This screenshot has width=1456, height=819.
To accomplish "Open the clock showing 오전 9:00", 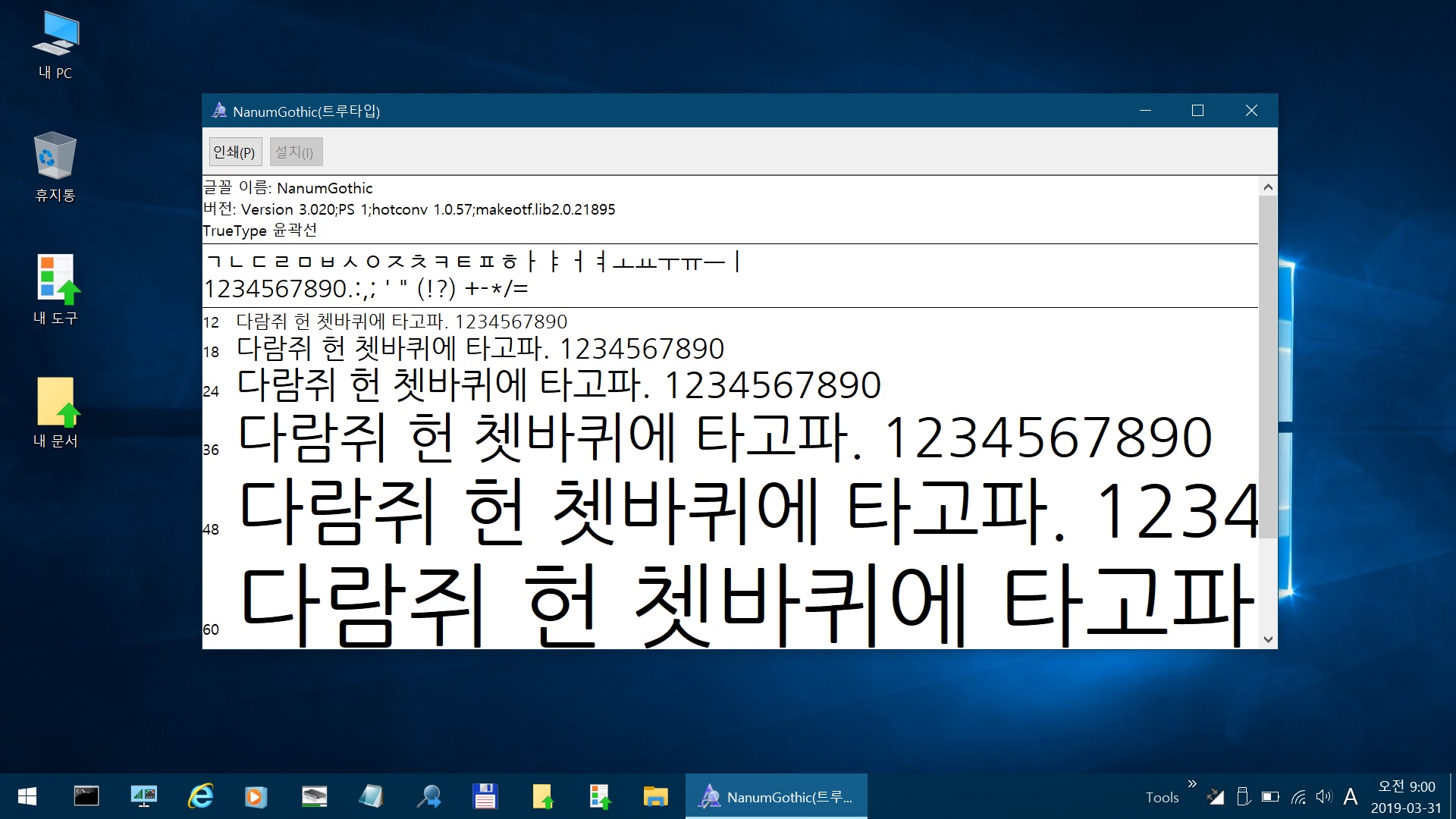I will click(x=1406, y=797).
